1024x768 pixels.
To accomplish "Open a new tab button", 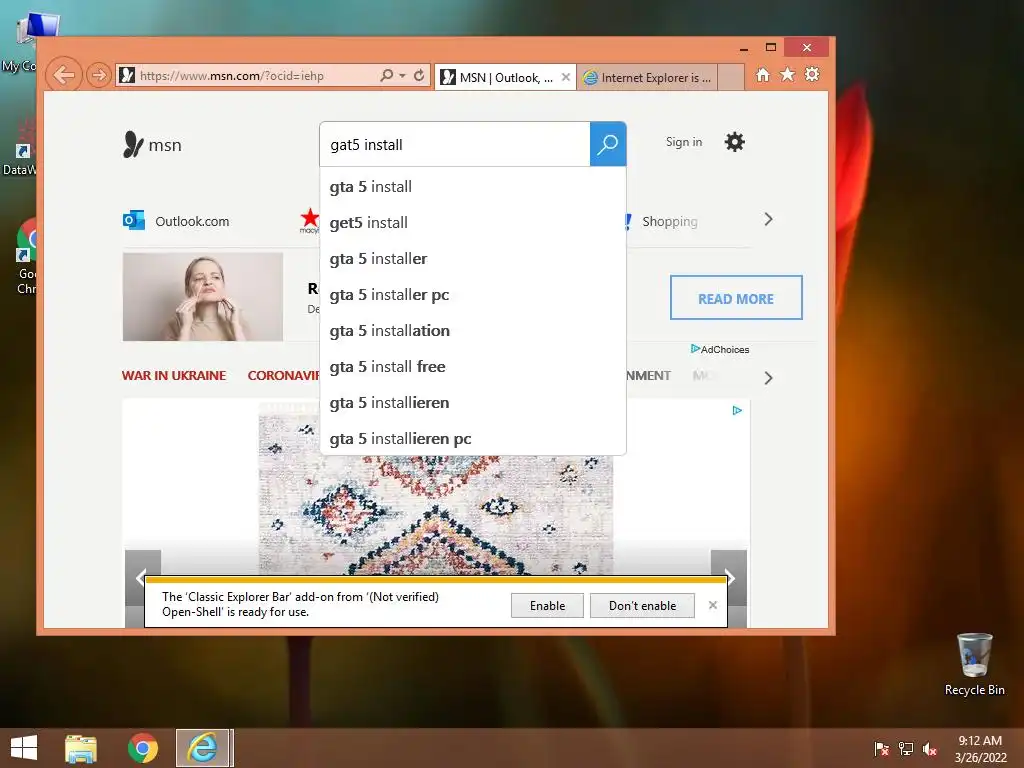I will (731, 77).
